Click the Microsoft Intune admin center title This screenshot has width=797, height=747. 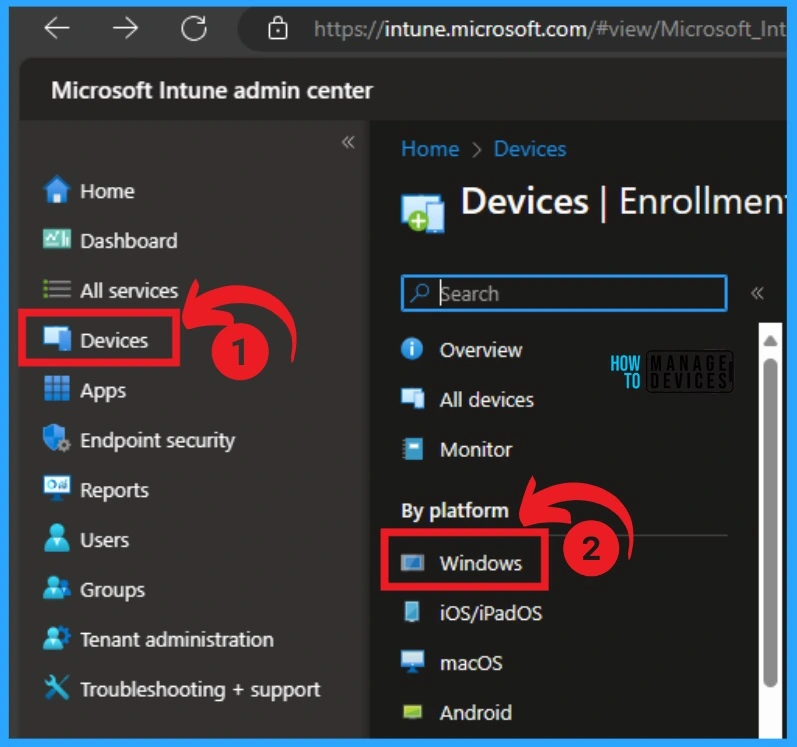click(x=212, y=90)
